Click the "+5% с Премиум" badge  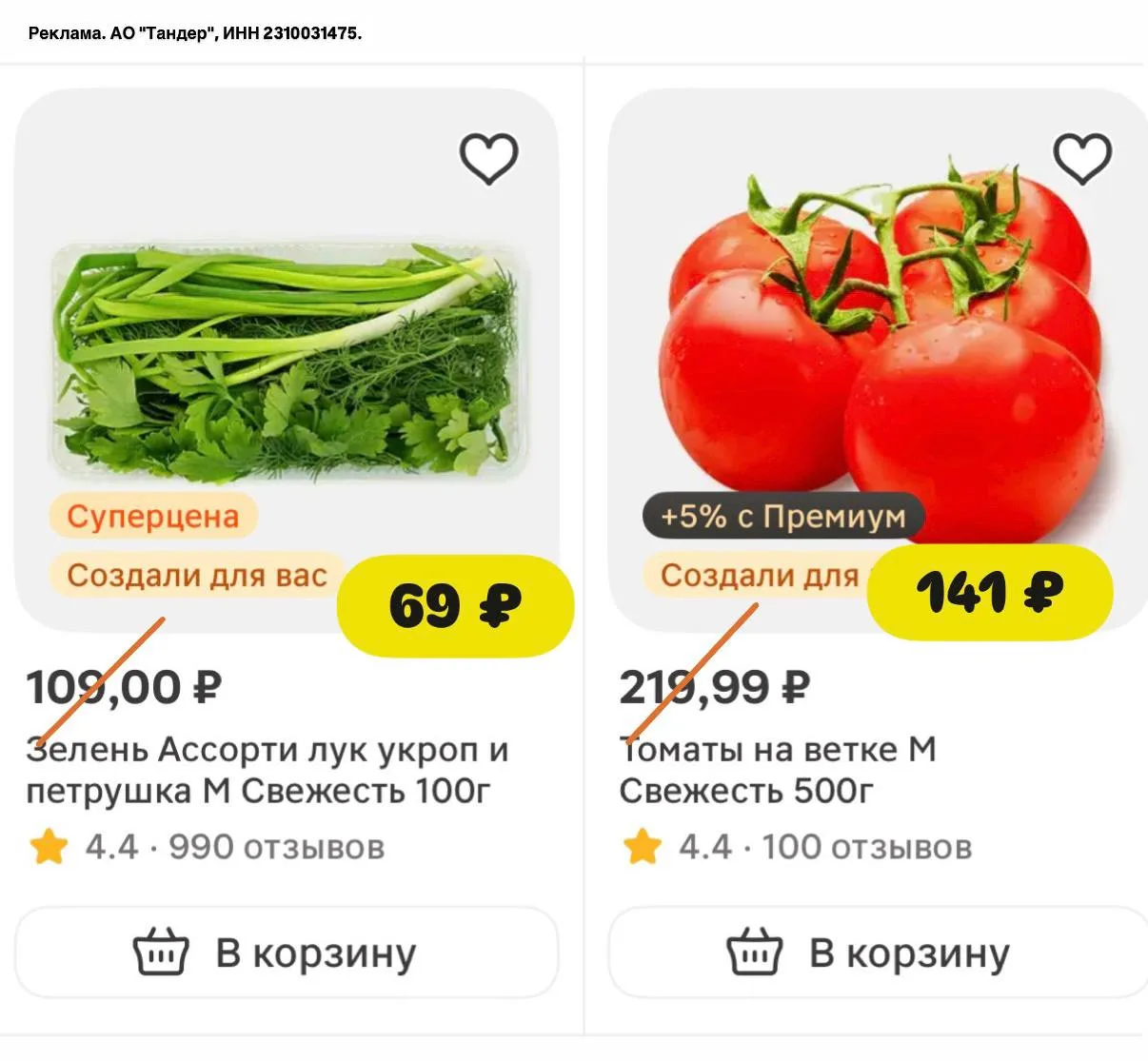(x=782, y=517)
